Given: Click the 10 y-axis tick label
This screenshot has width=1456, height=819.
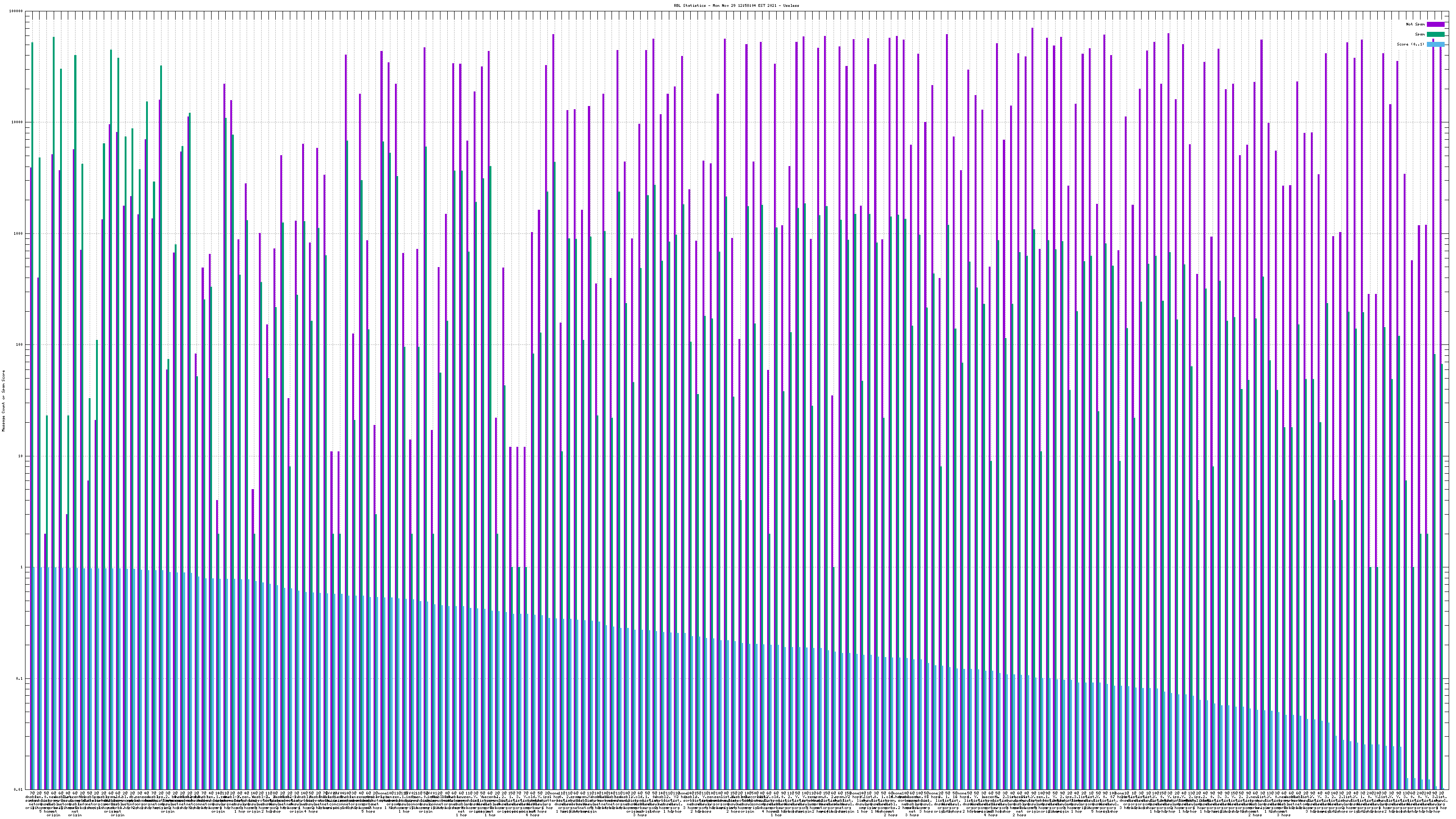Looking at the screenshot, I should click(x=21, y=456).
